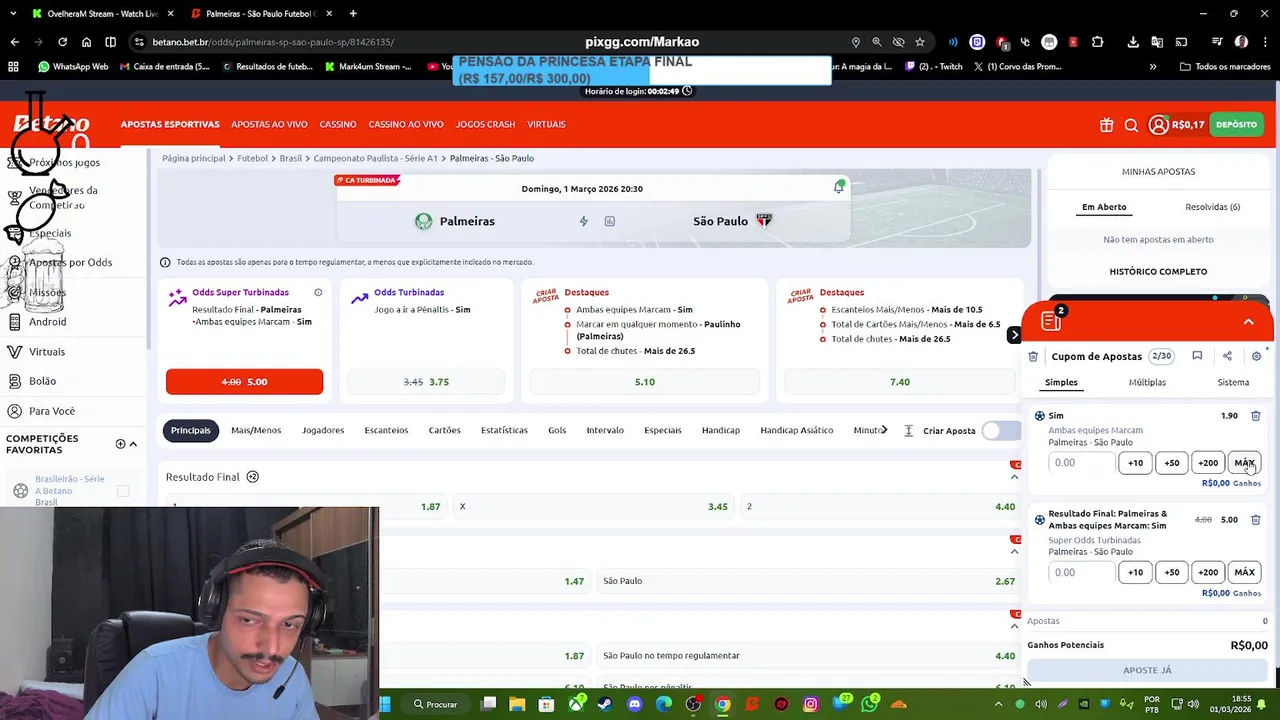Click the bet slip coupon icon with badge 2
The height and width of the screenshot is (720, 1280).
pos(1051,320)
